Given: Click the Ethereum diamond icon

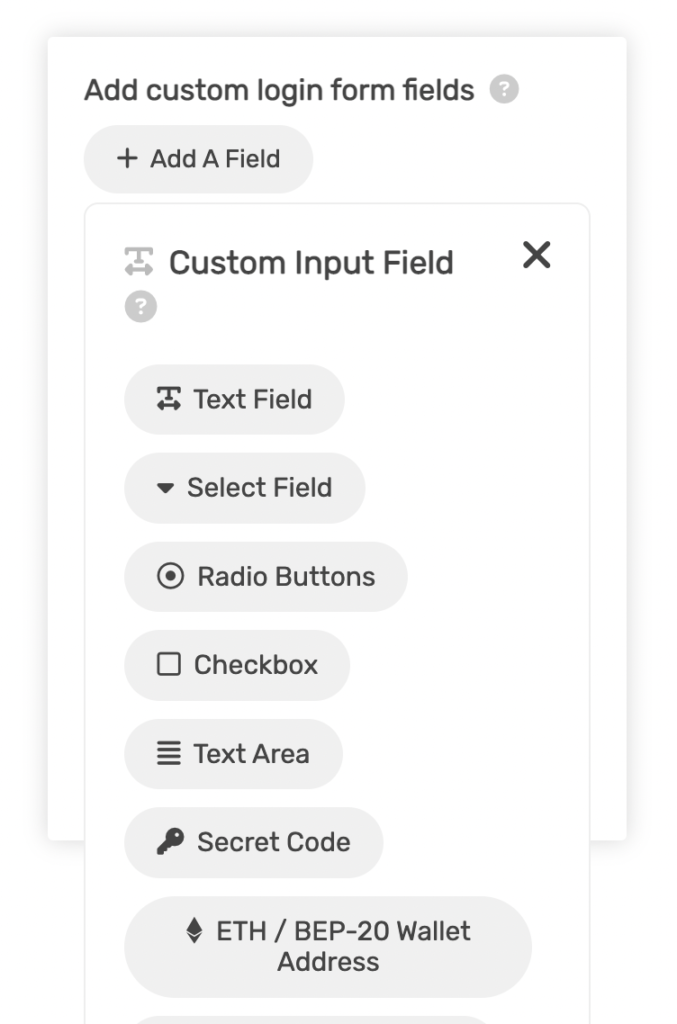Looking at the screenshot, I should 194,931.
